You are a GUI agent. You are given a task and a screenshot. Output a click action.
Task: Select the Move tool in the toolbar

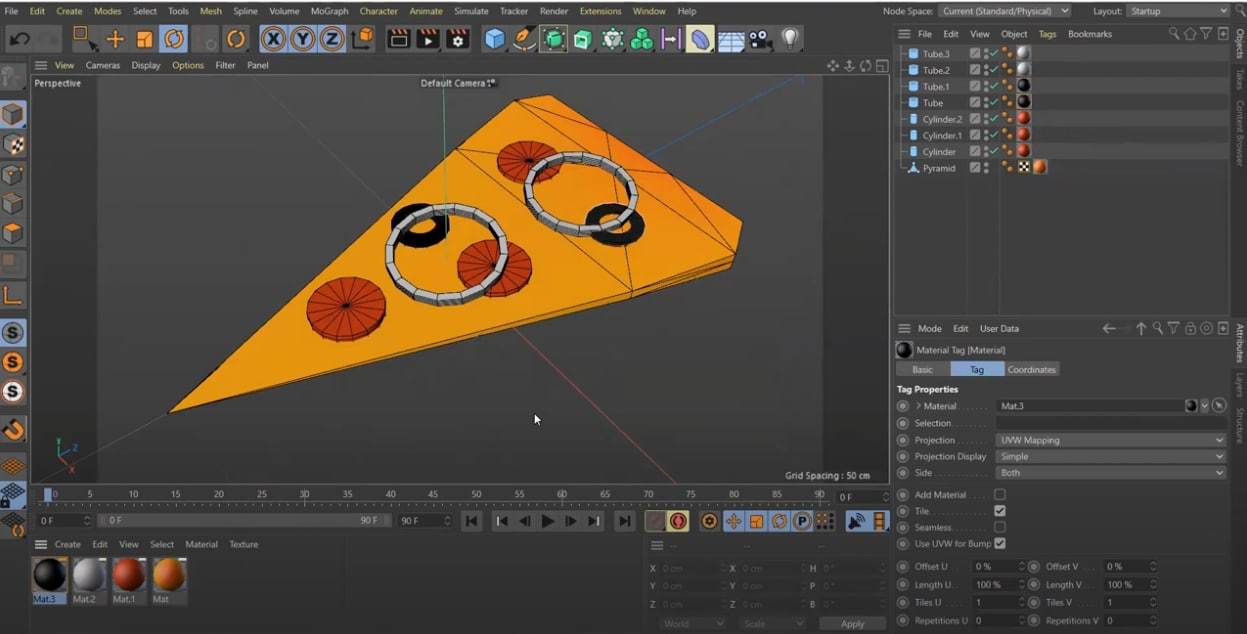(x=115, y=39)
